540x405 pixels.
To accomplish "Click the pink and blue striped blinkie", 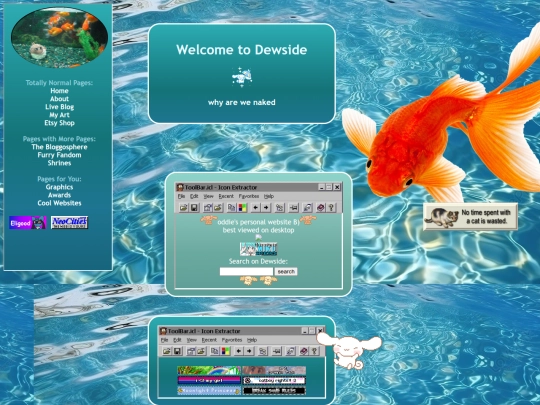I will (209, 381).
